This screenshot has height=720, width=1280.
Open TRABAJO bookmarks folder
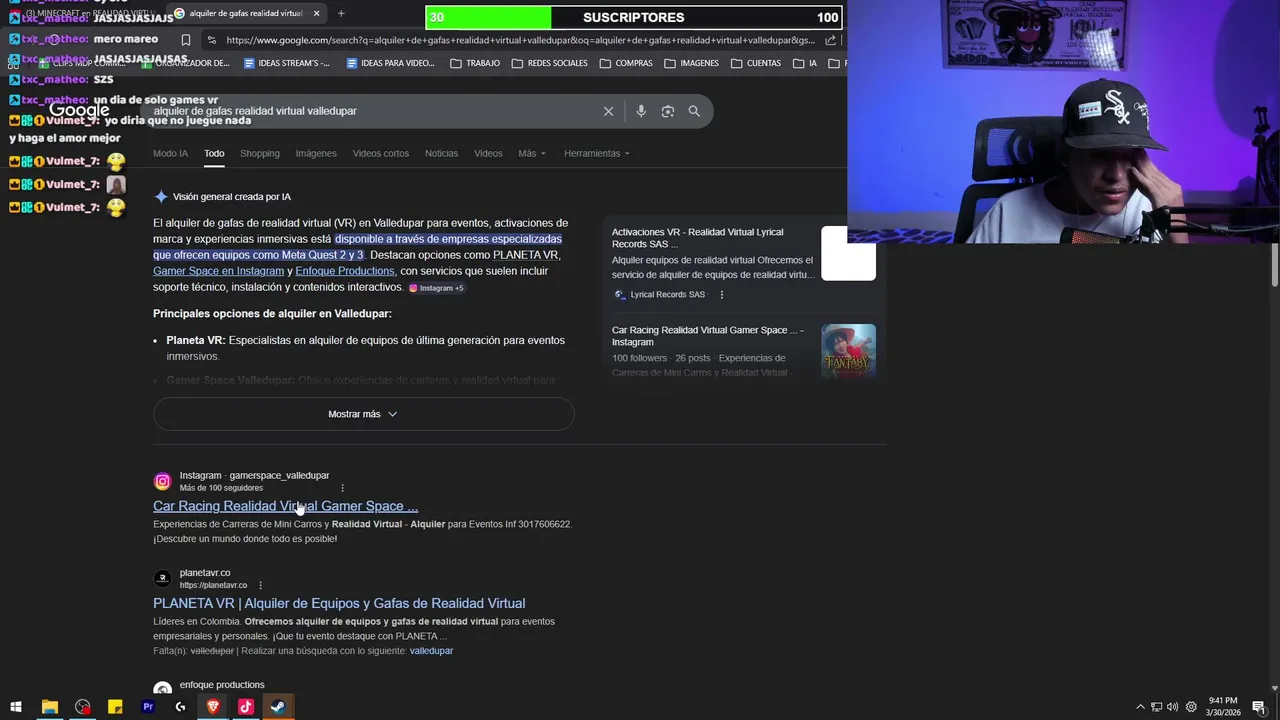point(475,63)
